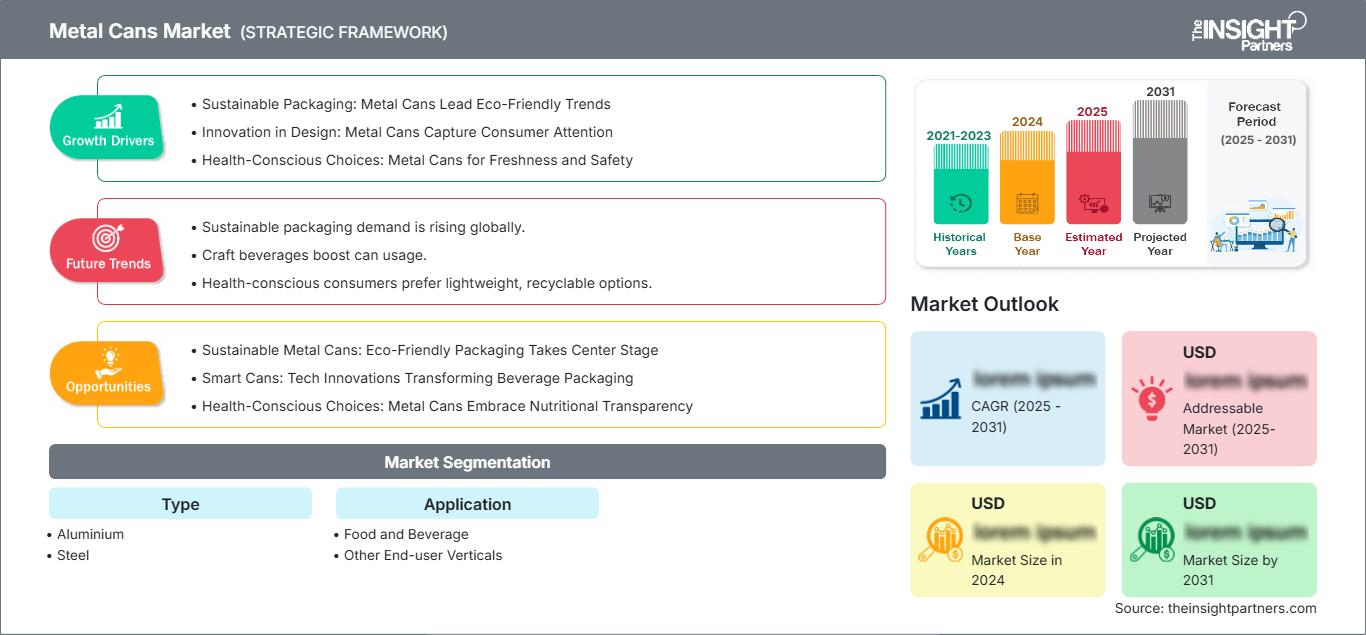The height and width of the screenshot is (635, 1366).
Task: Click the CAGR growth chart icon
Action: 941,398
